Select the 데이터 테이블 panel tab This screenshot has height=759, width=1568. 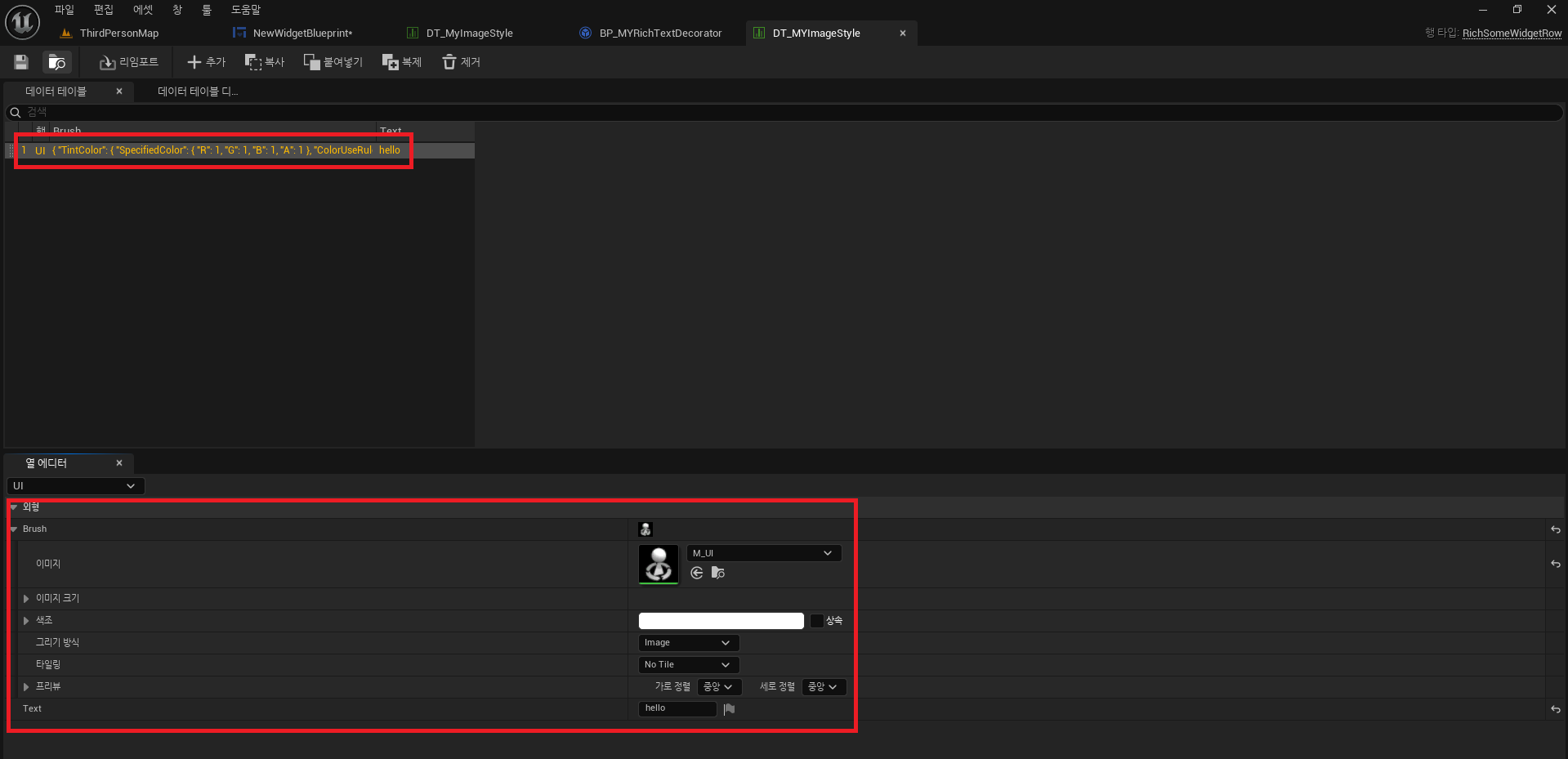[x=56, y=92]
